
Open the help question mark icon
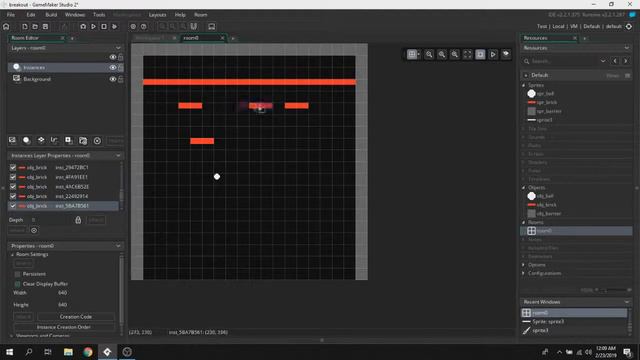[144, 27]
